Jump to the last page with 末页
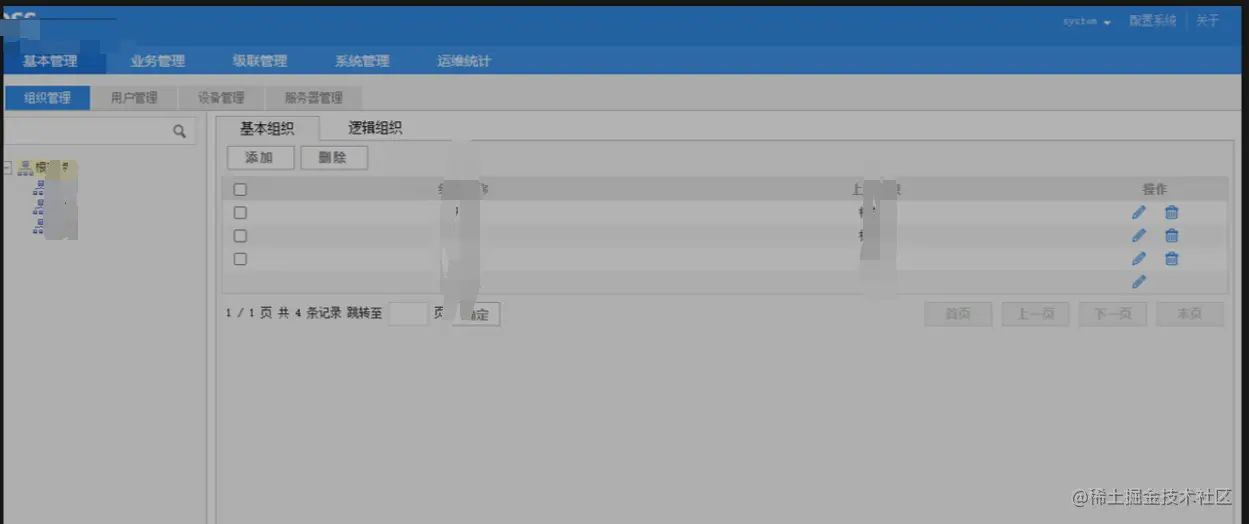 coord(1190,314)
